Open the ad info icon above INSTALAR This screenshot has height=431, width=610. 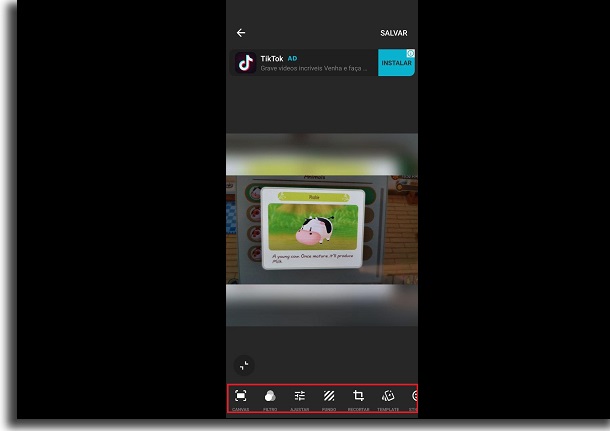pyautogui.click(x=411, y=53)
